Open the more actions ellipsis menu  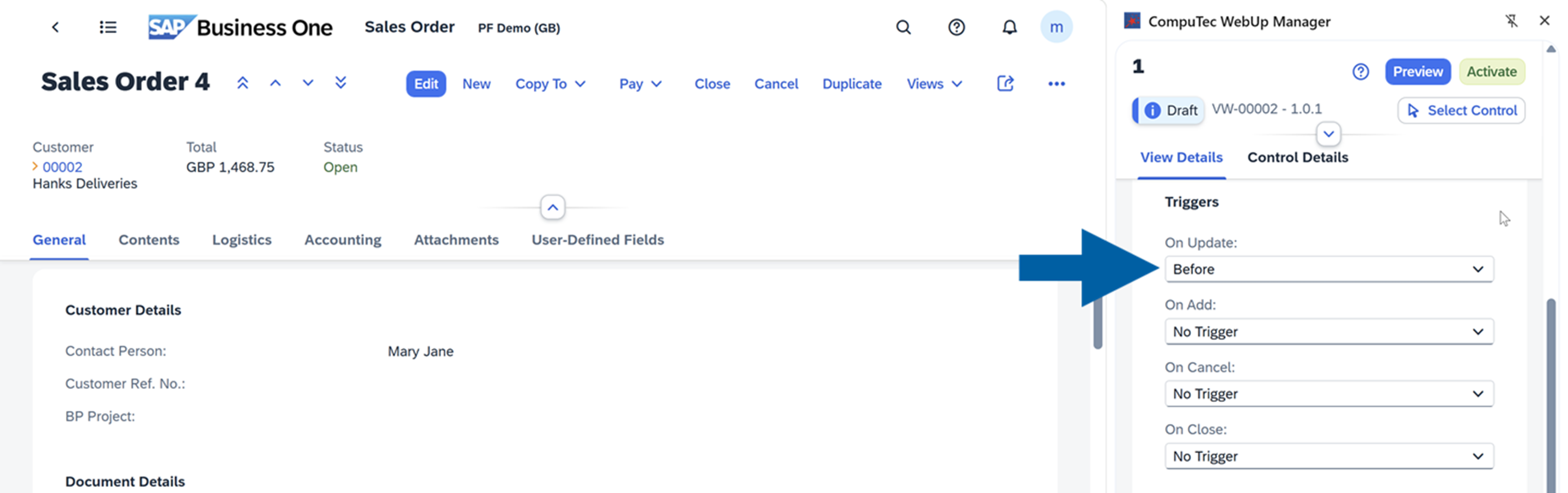(x=1057, y=83)
